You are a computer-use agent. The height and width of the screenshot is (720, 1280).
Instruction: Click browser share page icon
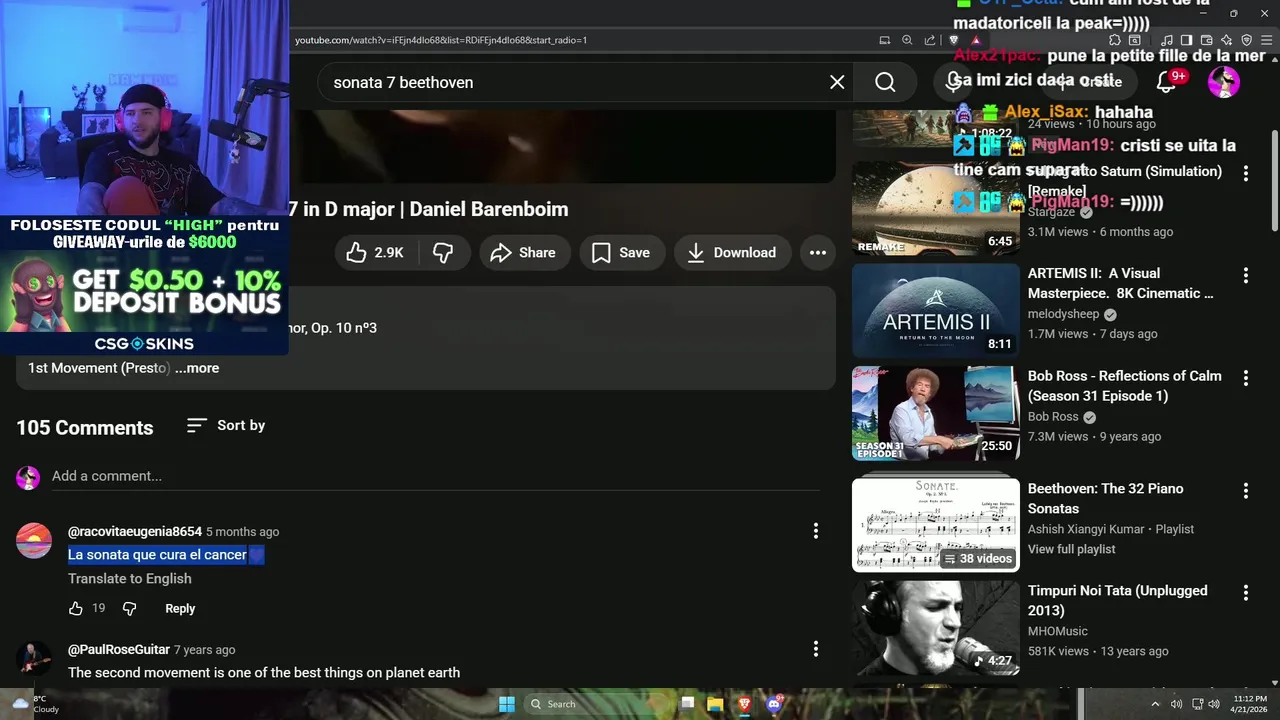(x=930, y=40)
